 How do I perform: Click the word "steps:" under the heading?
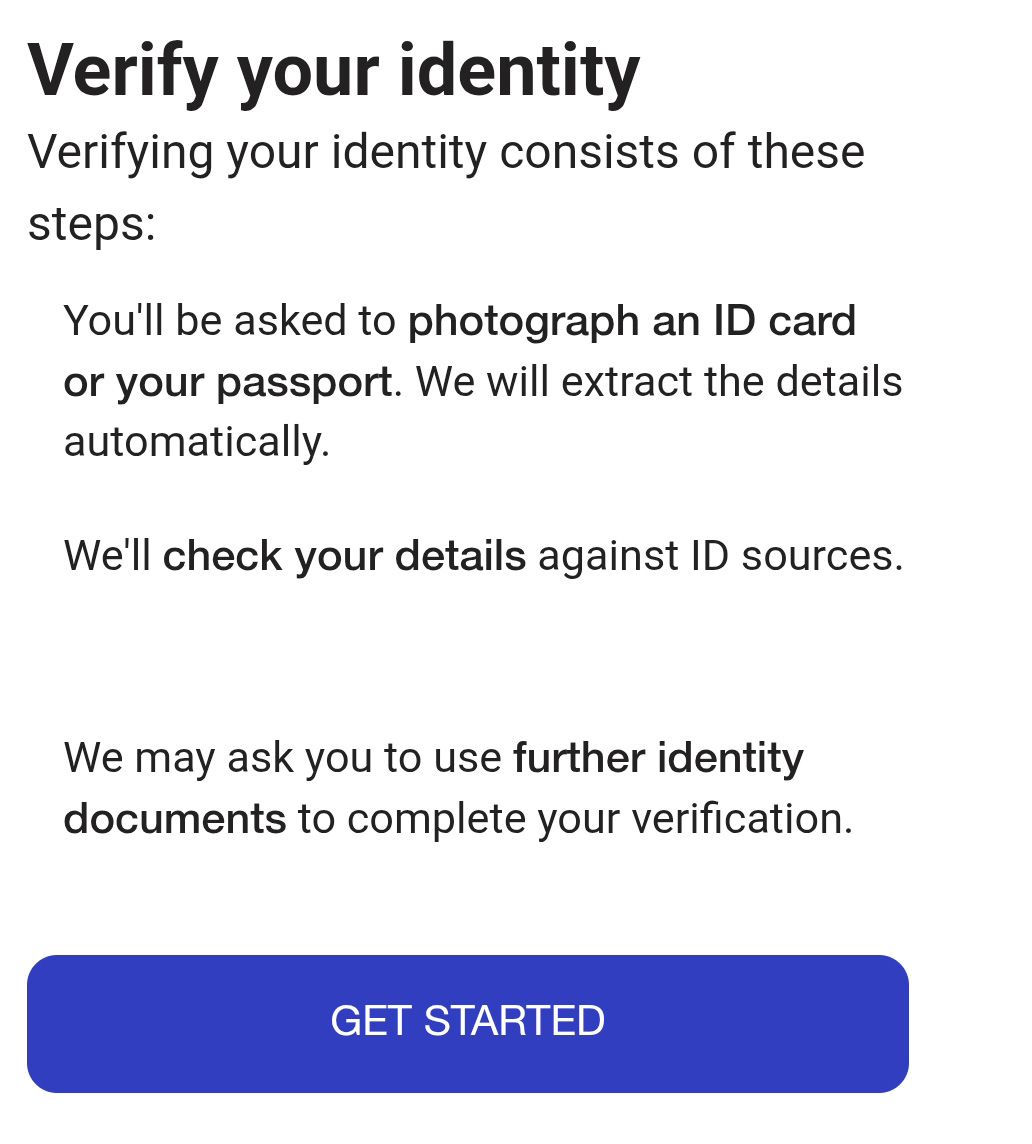[92, 223]
